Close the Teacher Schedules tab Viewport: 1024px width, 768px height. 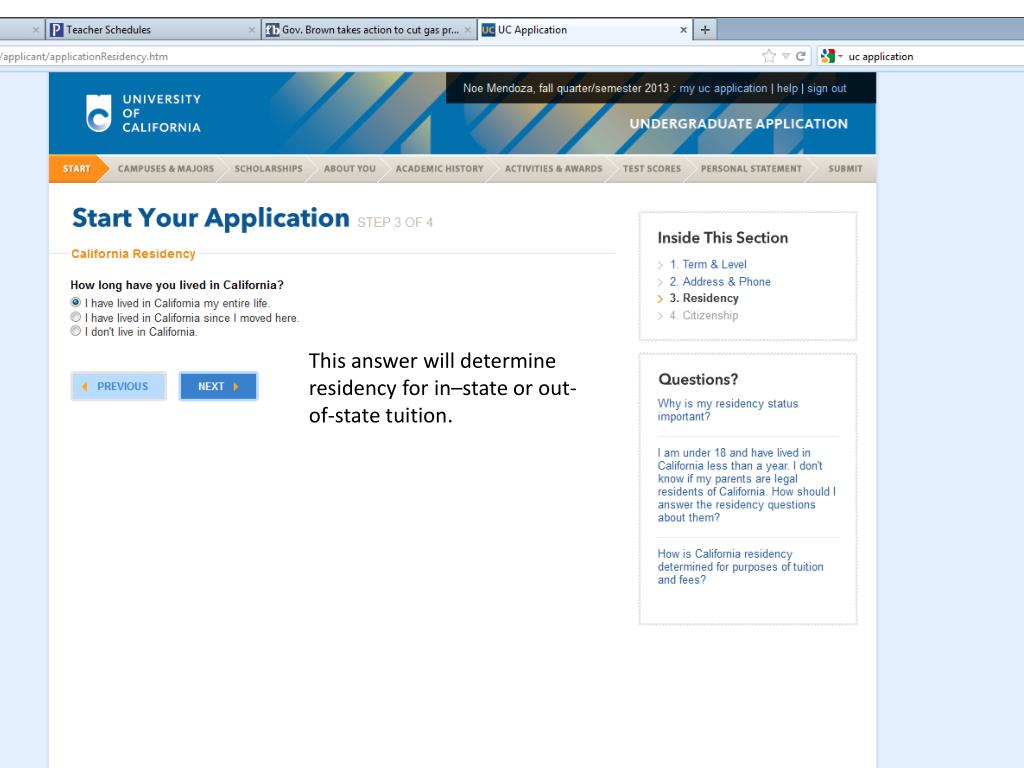(251, 29)
